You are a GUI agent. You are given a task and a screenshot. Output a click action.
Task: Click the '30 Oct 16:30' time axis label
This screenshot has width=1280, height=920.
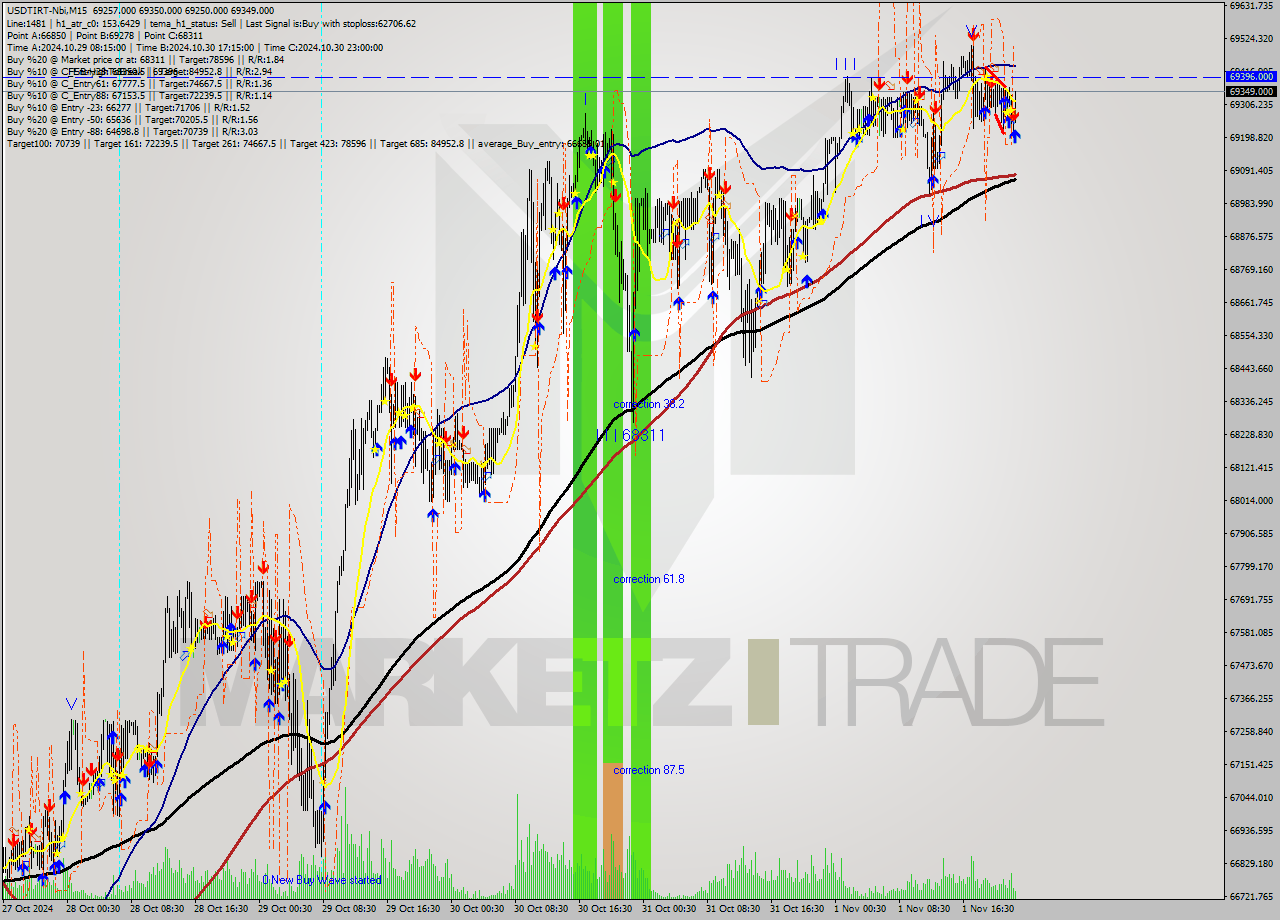point(606,909)
